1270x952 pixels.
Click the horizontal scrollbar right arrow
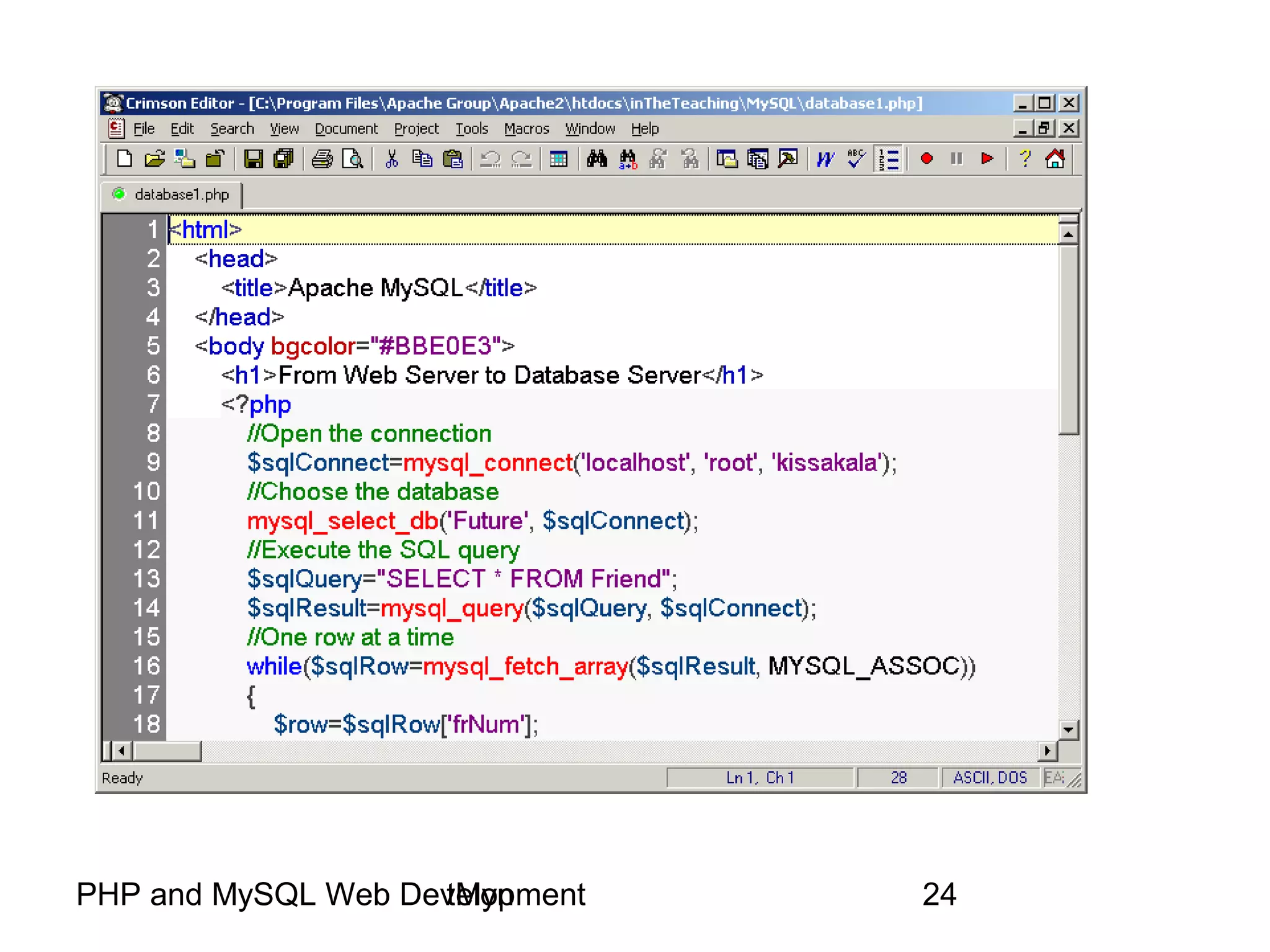[1047, 751]
